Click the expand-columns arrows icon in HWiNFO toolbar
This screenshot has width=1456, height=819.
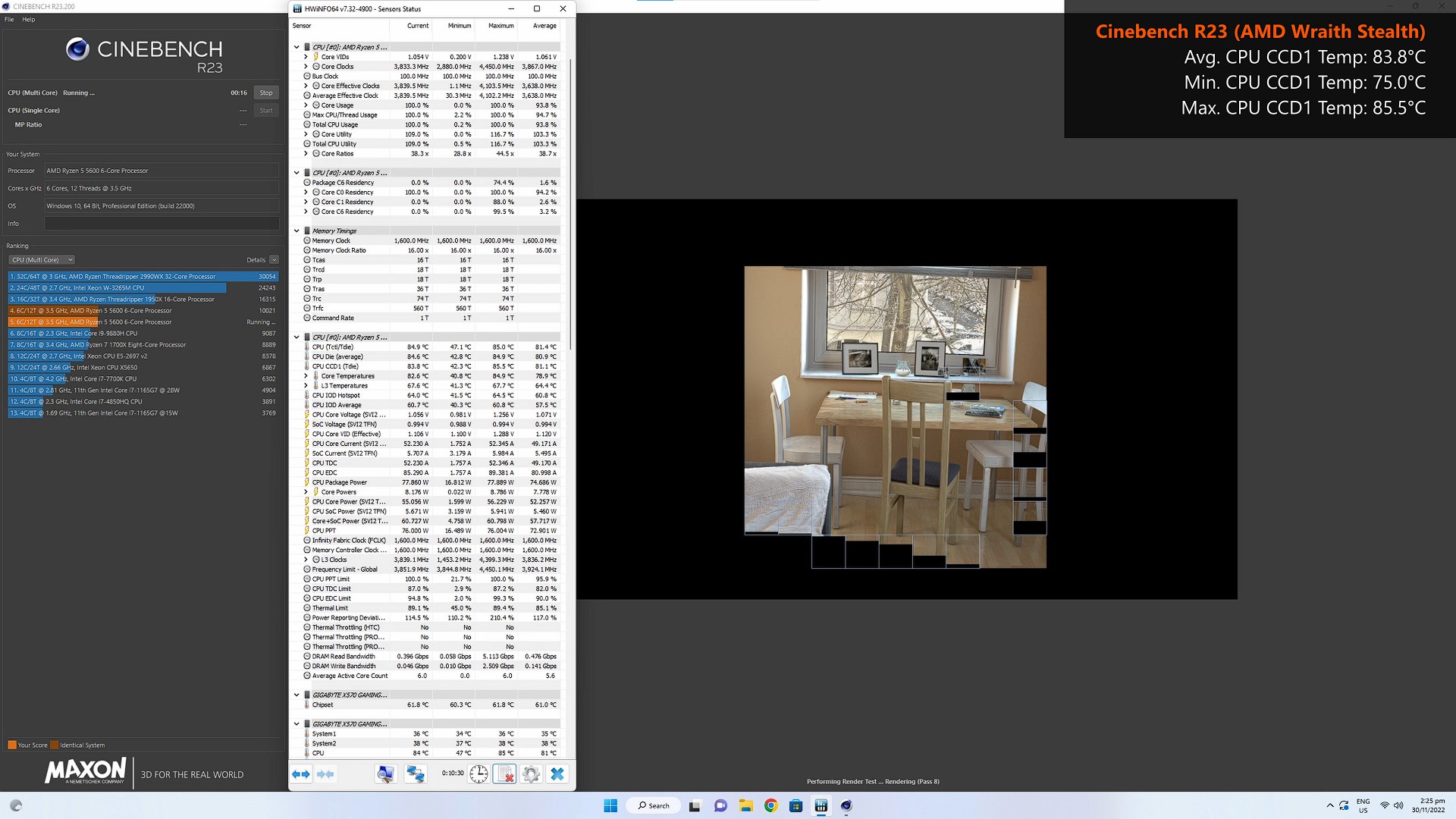[x=301, y=773]
